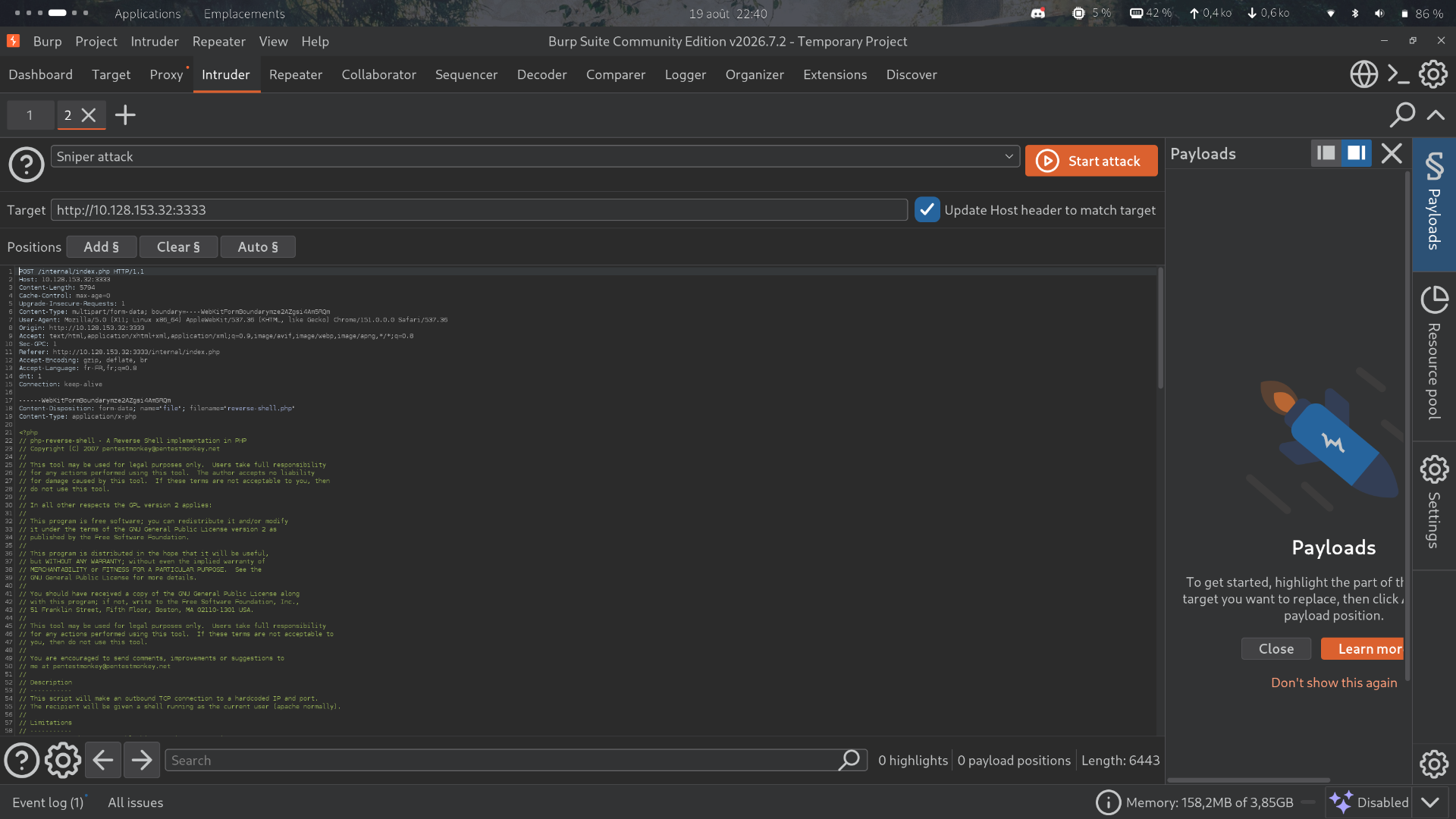Switch to the Organizer tab
1456x819 pixels.
click(x=755, y=74)
